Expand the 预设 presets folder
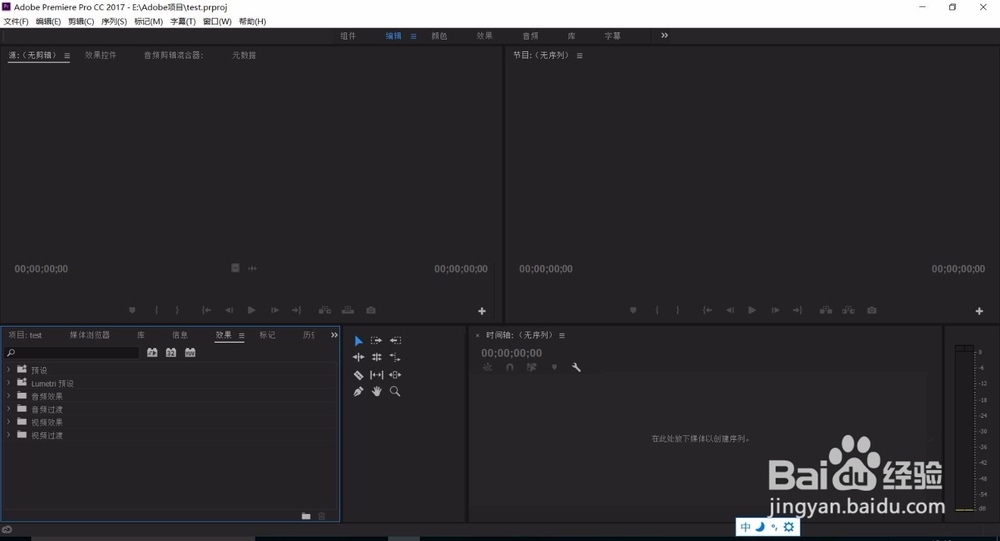The width and height of the screenshot is (1000, 541). point(8,370)
